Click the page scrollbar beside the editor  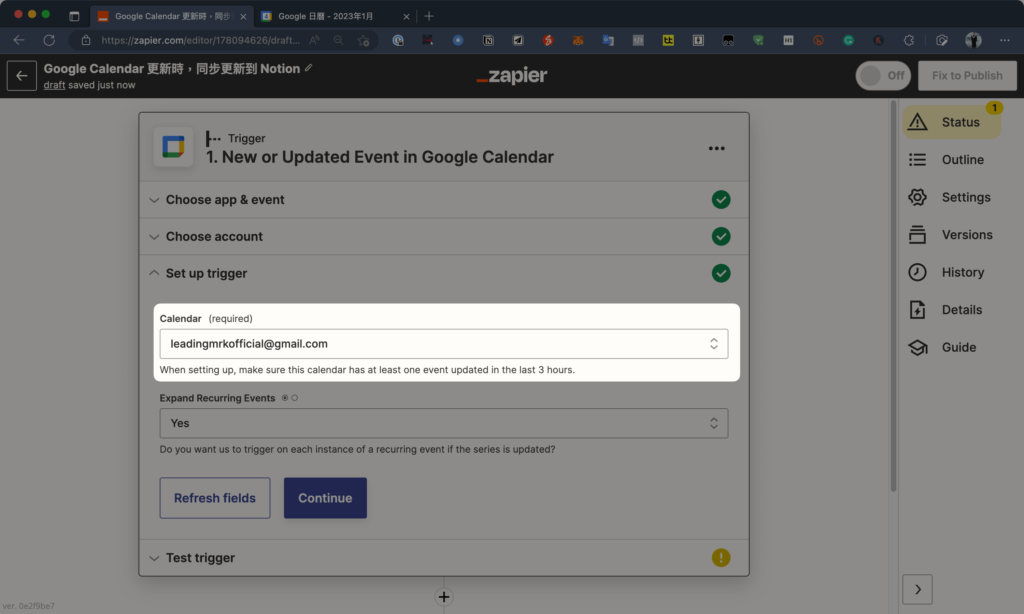point(893,297)
